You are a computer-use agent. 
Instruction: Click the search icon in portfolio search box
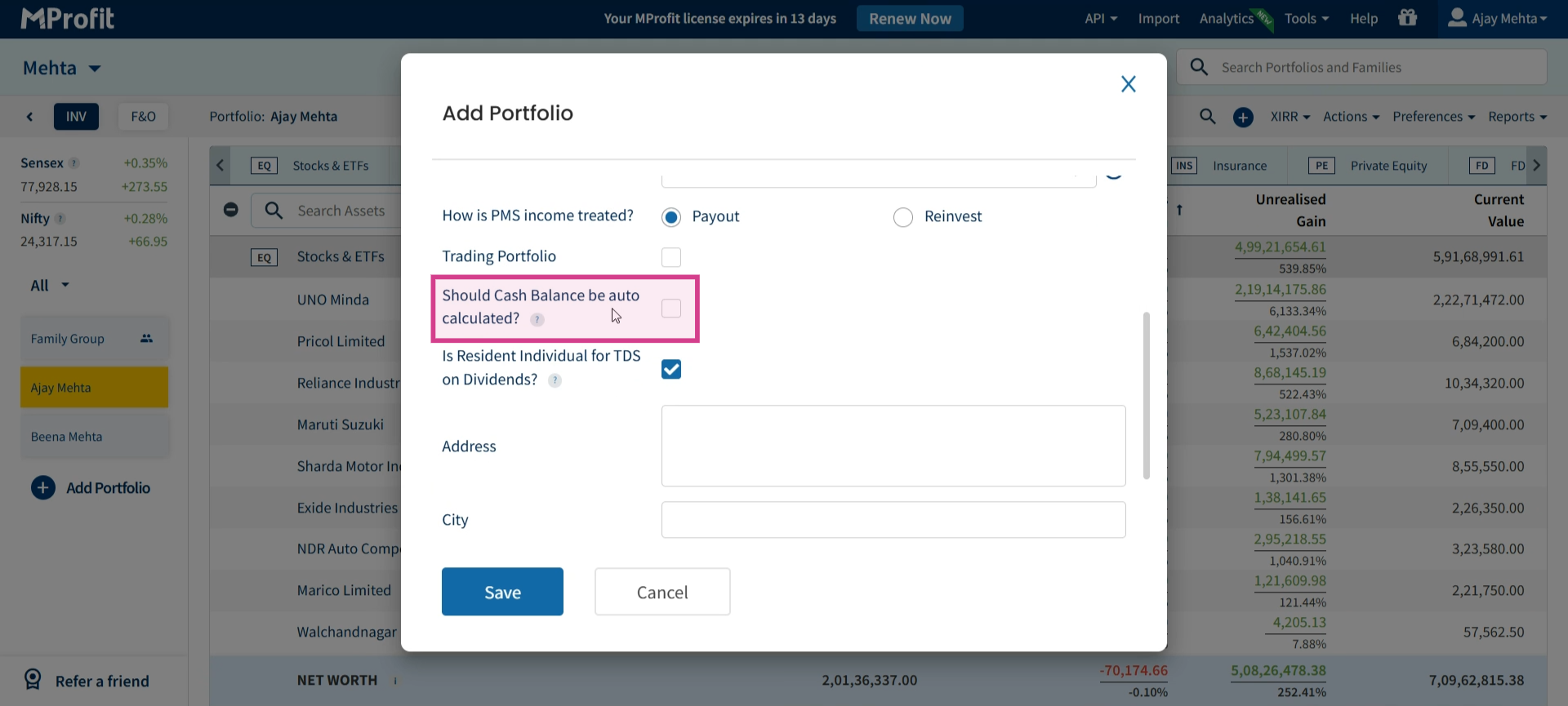coord(1199,67)
